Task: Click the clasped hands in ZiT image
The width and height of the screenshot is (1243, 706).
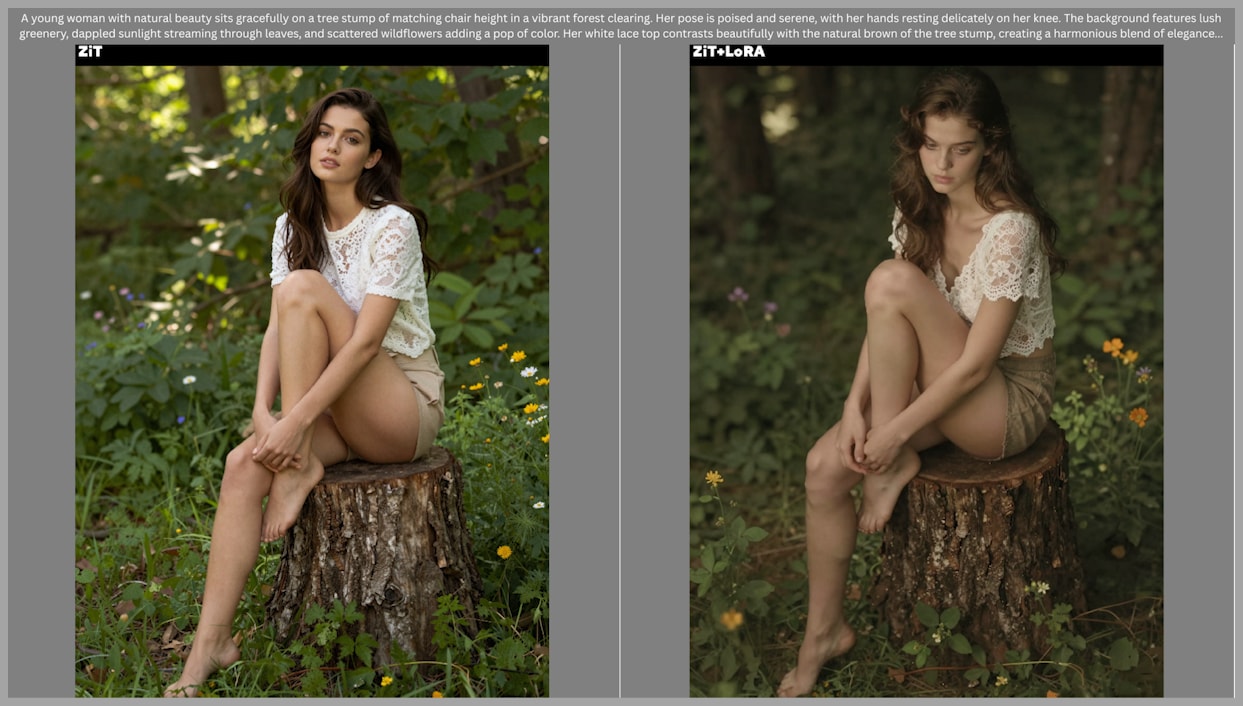Action: tap(280, 438)
